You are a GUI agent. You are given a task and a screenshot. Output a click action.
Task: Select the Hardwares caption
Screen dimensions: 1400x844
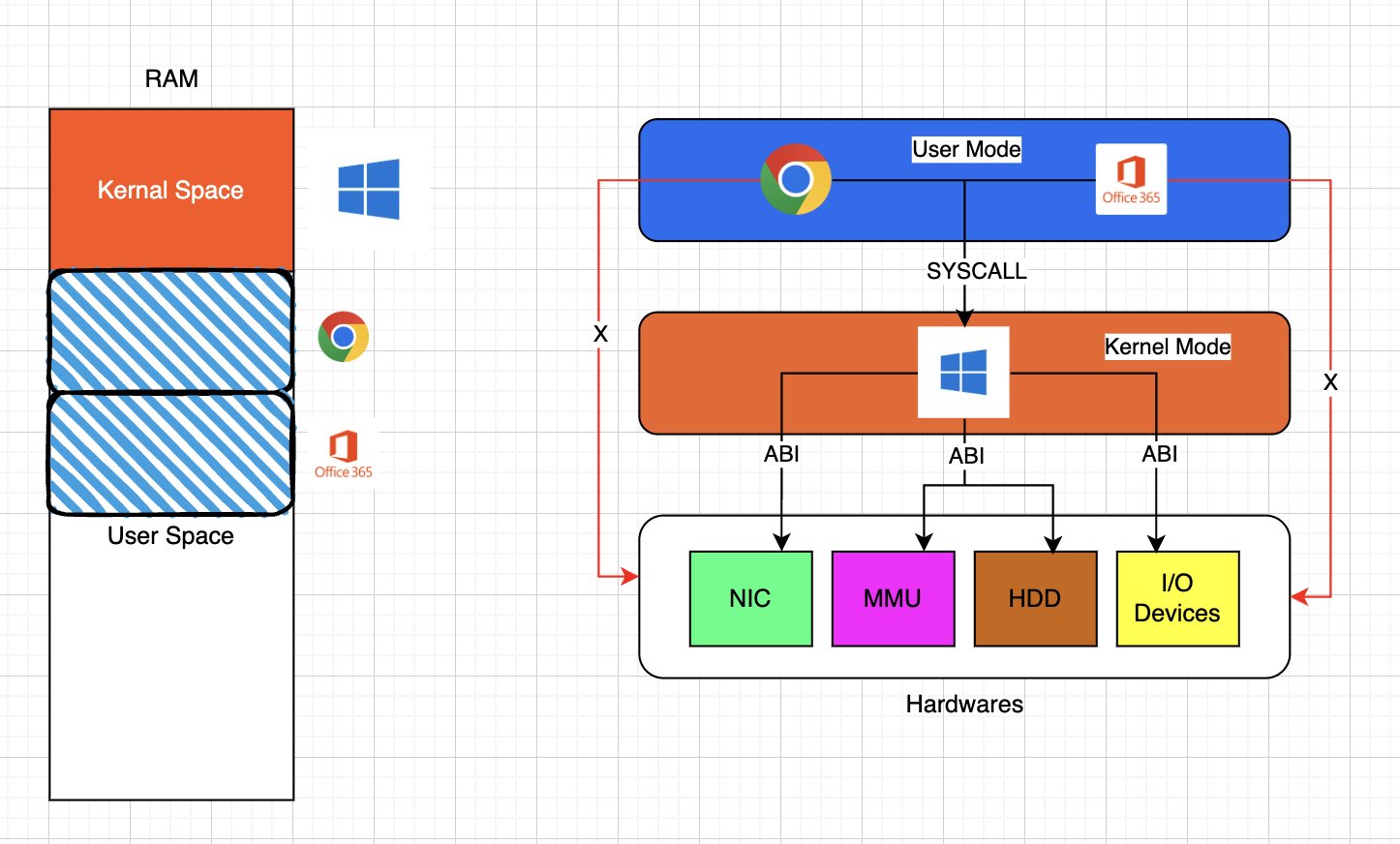pos(964,704)
